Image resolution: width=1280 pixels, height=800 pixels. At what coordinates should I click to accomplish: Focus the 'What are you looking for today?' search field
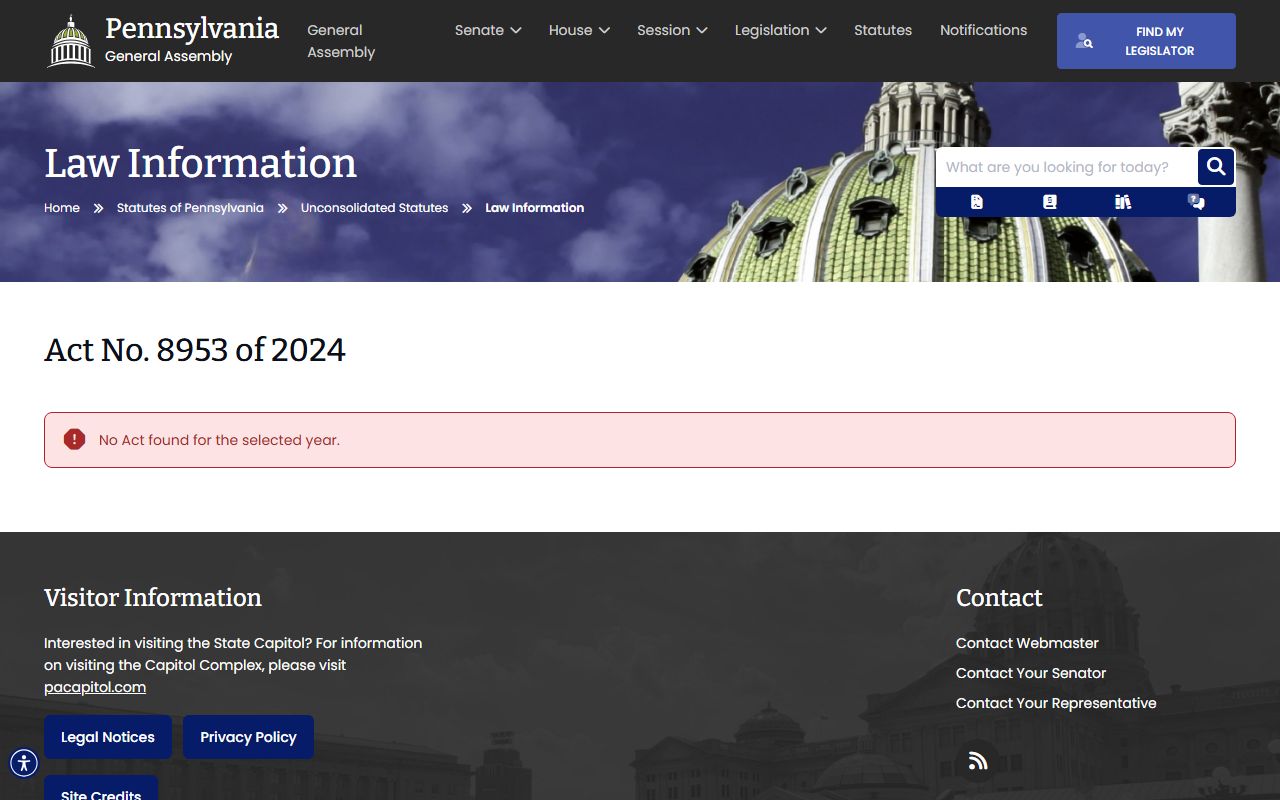[1066, 167]
